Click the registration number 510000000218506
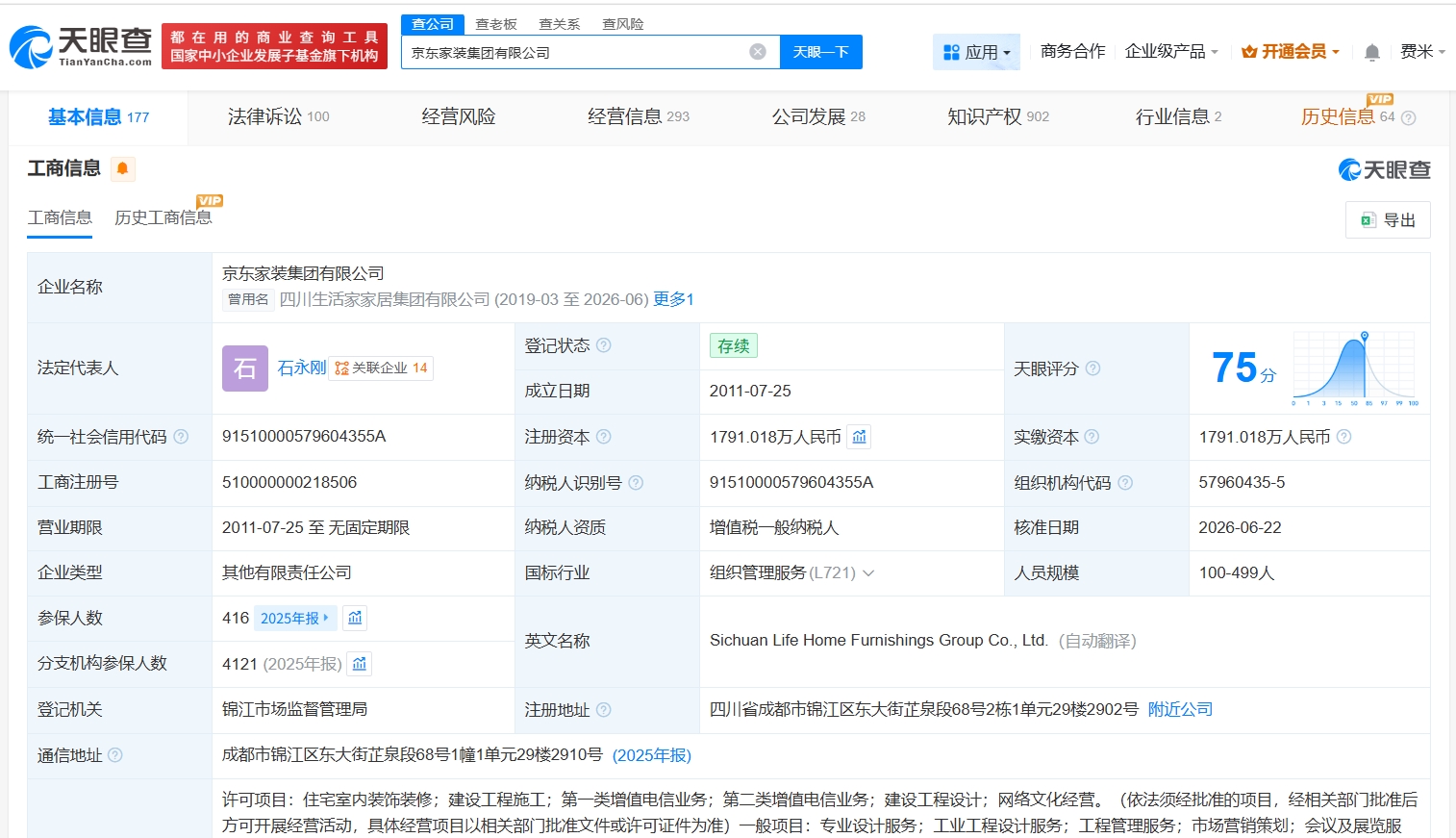This screenshot has height=838, width=1456. pyautogui.click(x=289, y=482)
